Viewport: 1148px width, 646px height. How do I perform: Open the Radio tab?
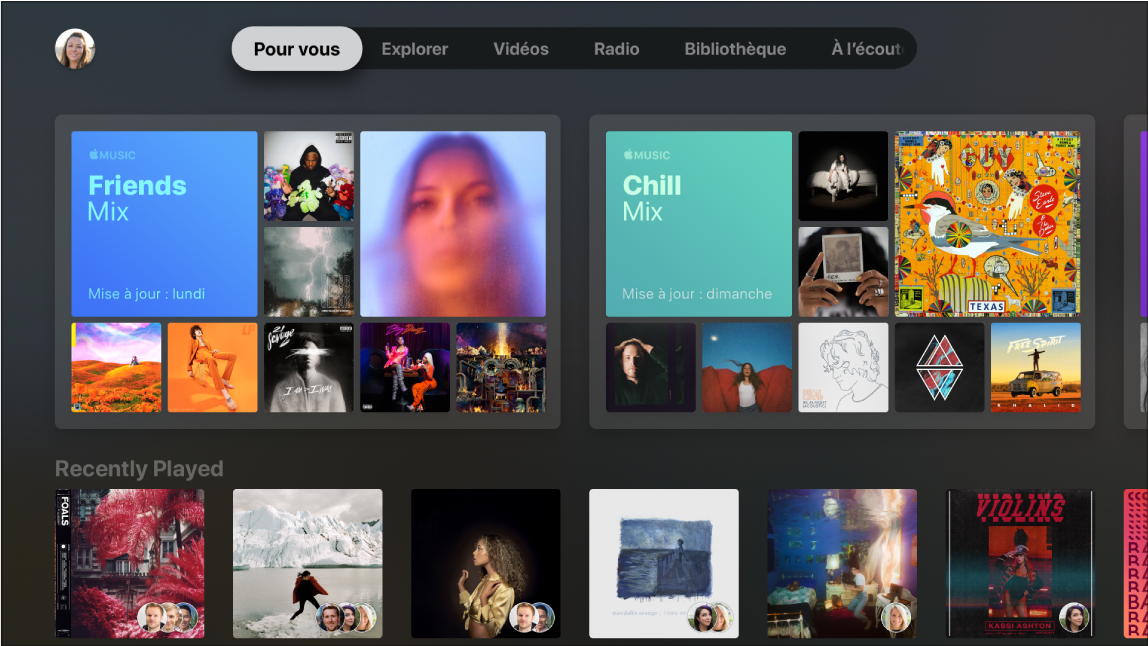616,48
